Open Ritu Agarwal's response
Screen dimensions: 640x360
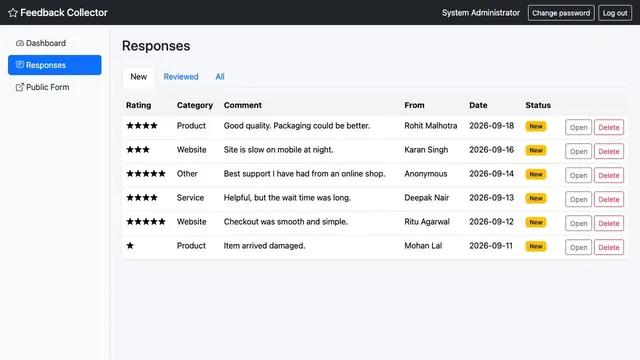click(578, 223)
